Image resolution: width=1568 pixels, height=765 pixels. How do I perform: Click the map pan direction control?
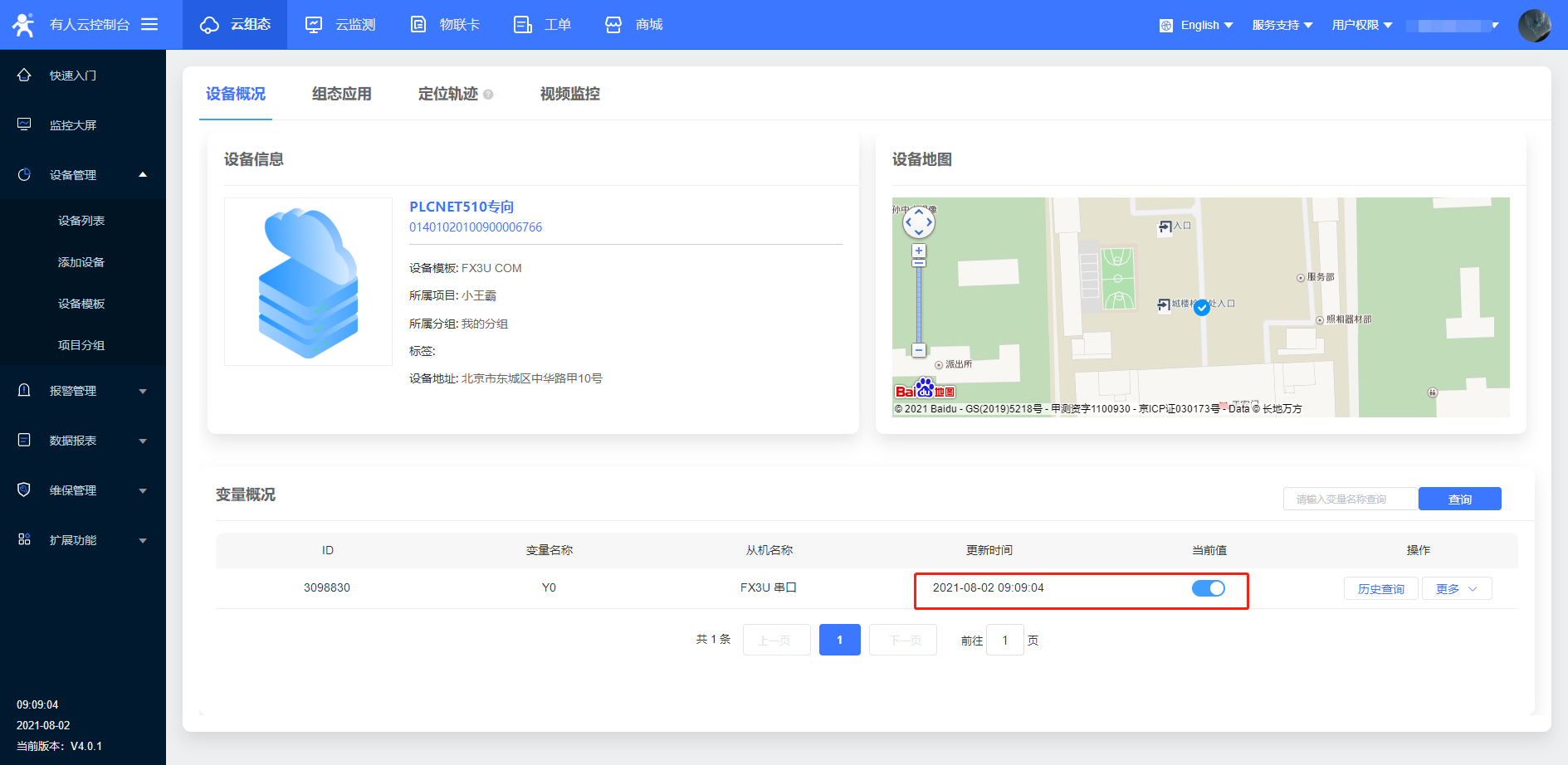[x=918, y=222]
